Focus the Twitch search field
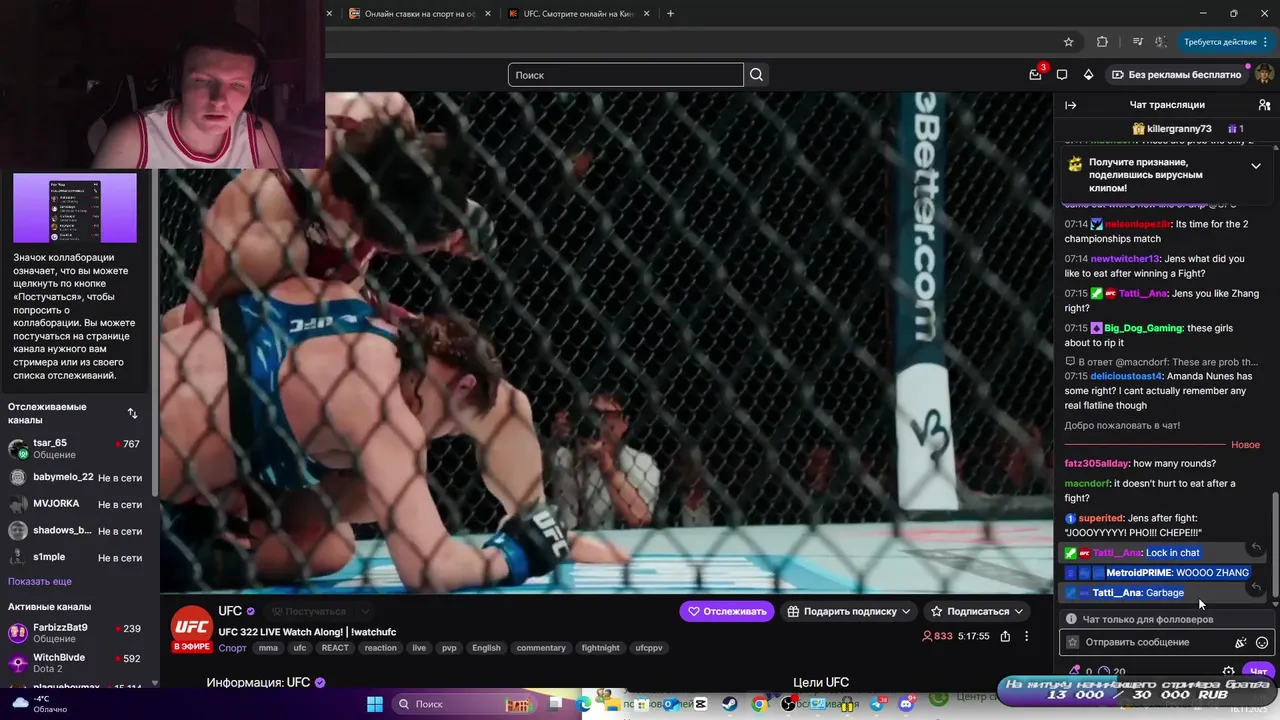This screenshot has width=1280, height=720. coord(626,75)
